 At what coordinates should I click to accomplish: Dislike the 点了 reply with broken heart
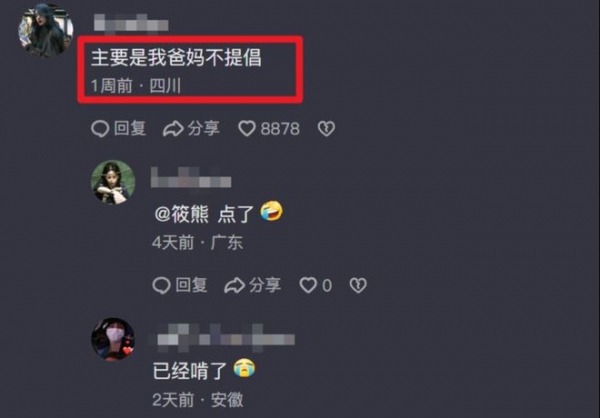[x=358, y=286]
